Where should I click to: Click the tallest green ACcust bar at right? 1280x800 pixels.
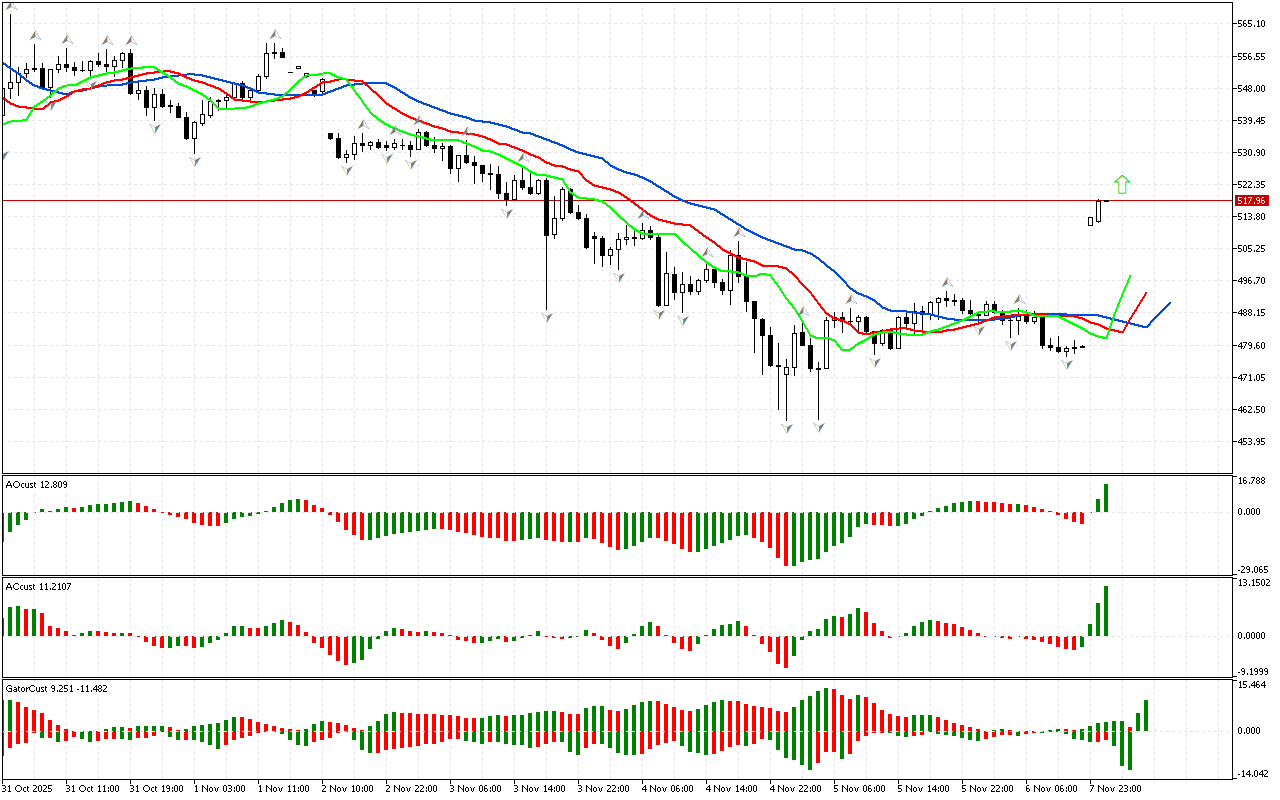click(x=1106, y=610)
